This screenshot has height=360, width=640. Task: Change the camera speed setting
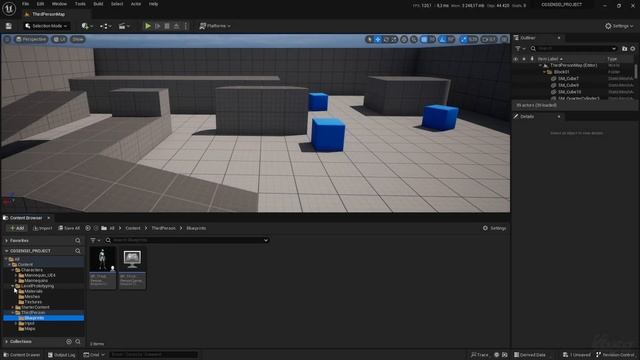[489, 39]
